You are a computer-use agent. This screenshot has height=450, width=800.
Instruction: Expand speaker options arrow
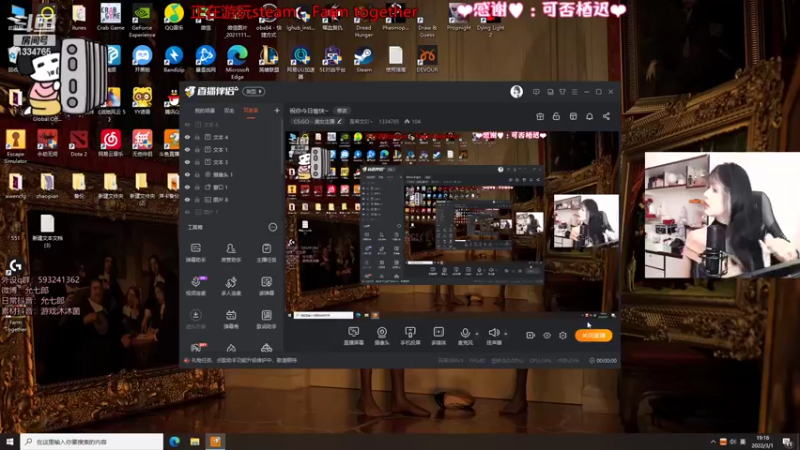506,334
